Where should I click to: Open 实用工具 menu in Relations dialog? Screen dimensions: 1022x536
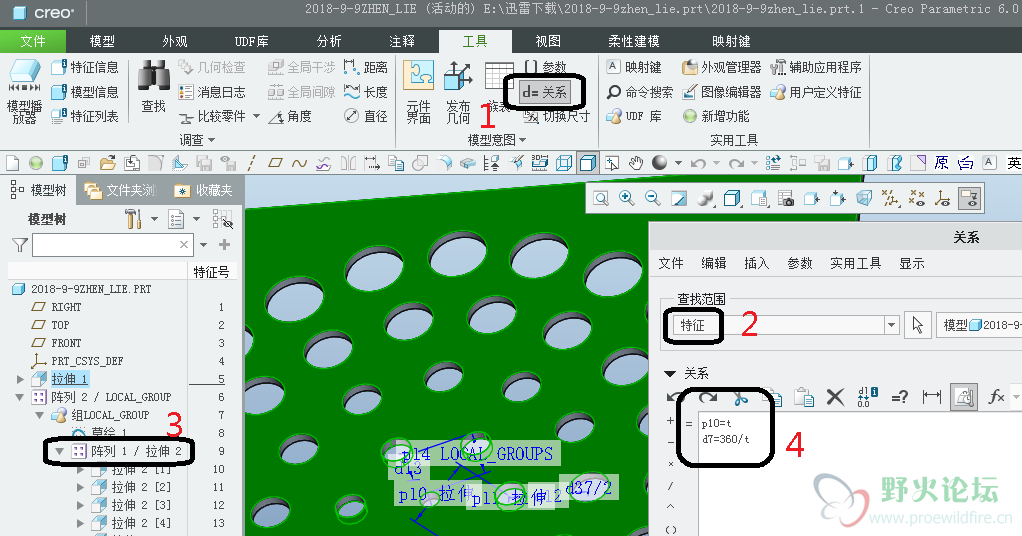[855, 263]
